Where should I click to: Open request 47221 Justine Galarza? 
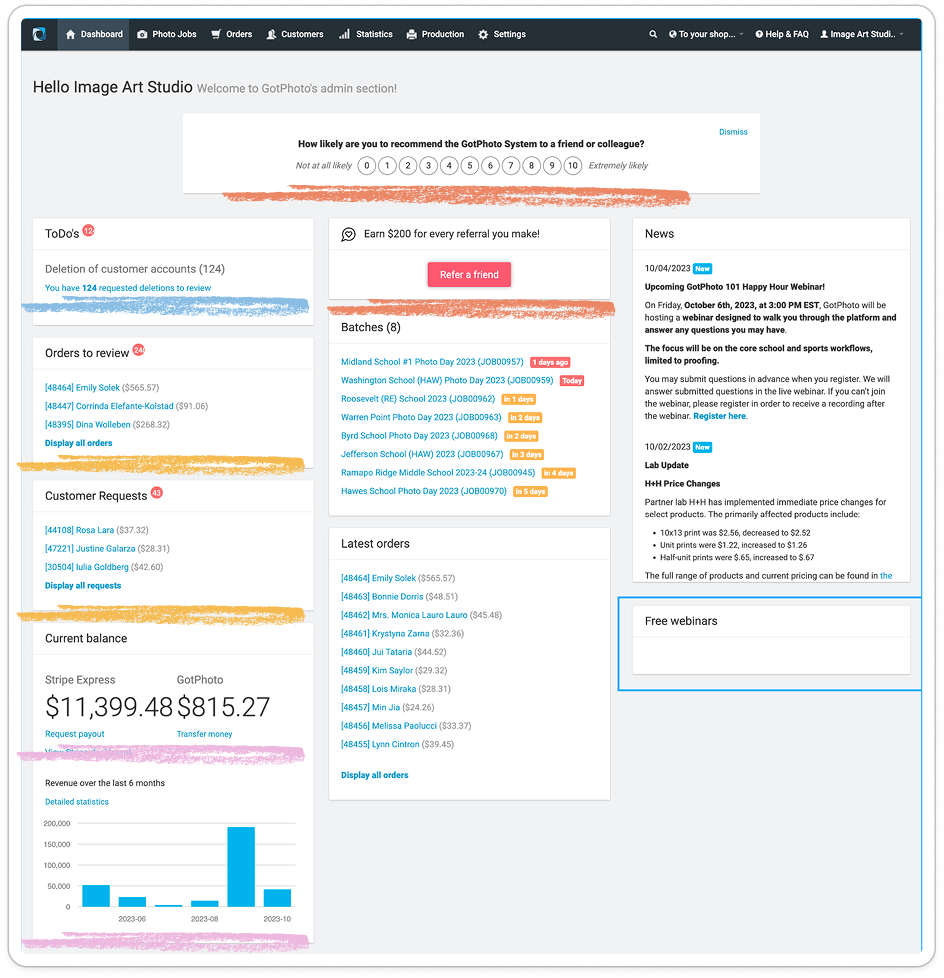tap(90, 549)
